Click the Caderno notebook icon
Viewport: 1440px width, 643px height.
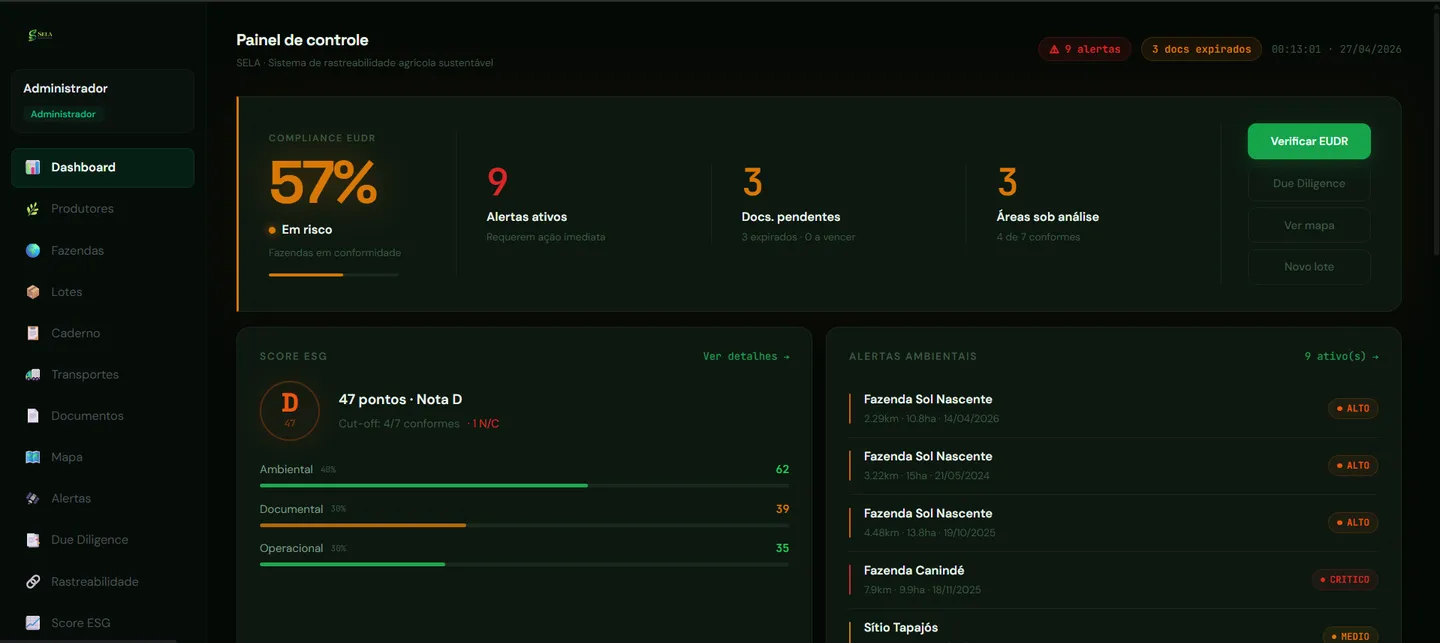coord(33,333)
